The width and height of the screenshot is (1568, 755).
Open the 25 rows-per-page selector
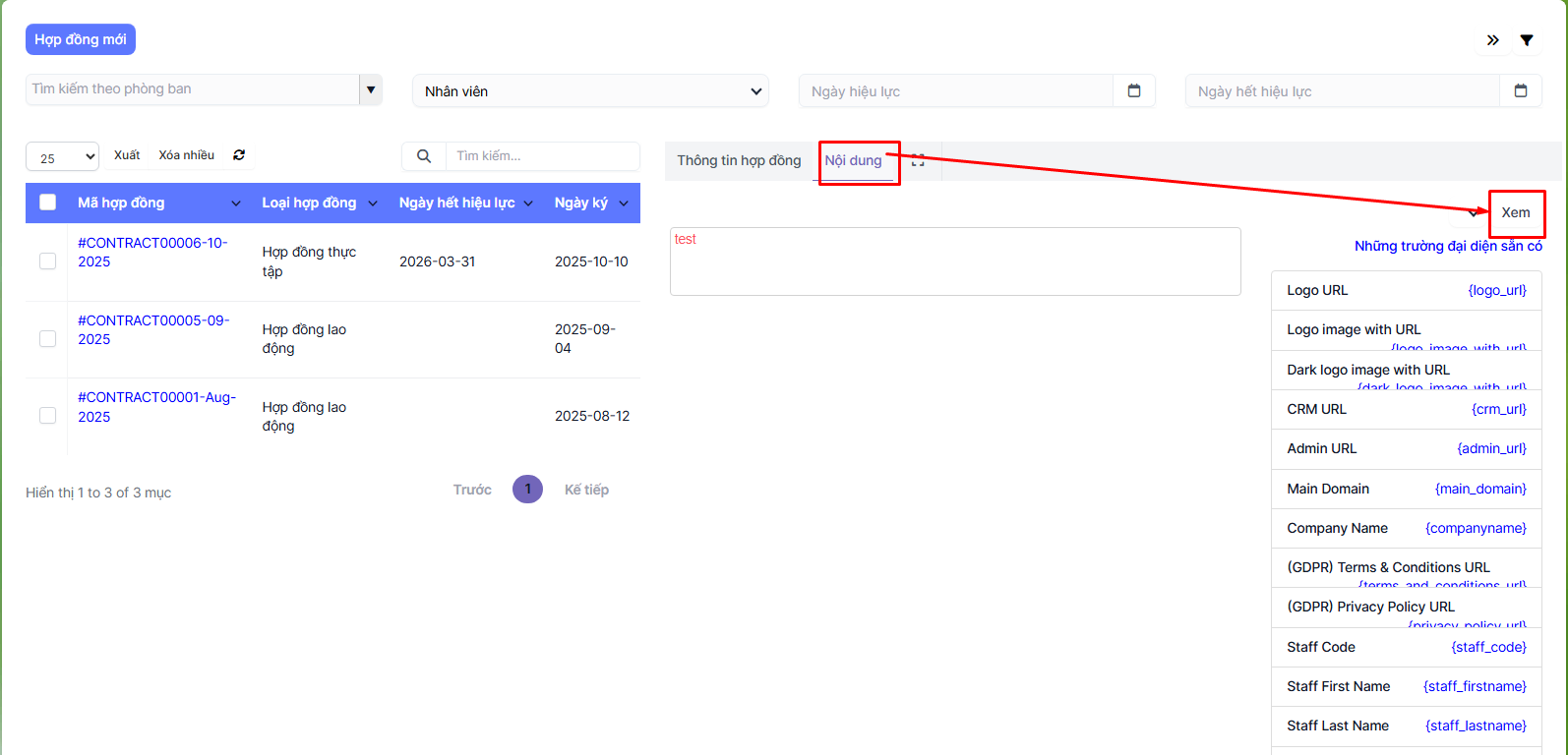click(63, 157)
